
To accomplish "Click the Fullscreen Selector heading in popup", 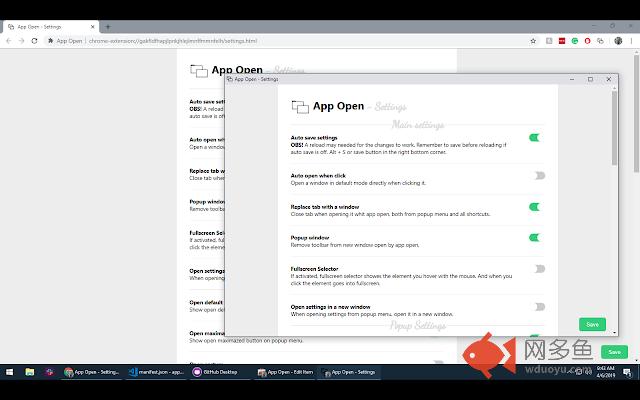I will pyautogui.click(x=314, y=269).
